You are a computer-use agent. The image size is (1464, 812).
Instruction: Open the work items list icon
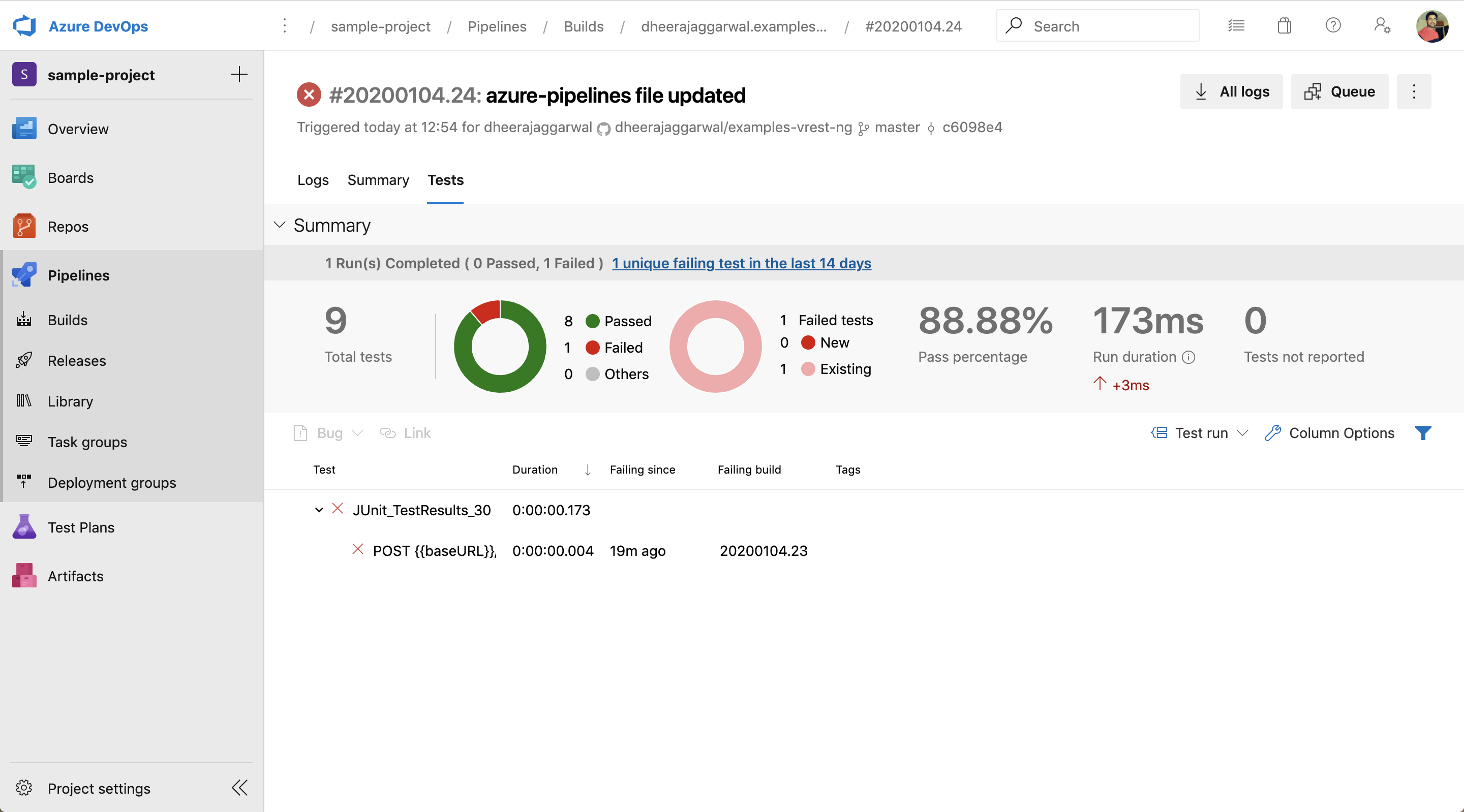tap(1236, 25)
